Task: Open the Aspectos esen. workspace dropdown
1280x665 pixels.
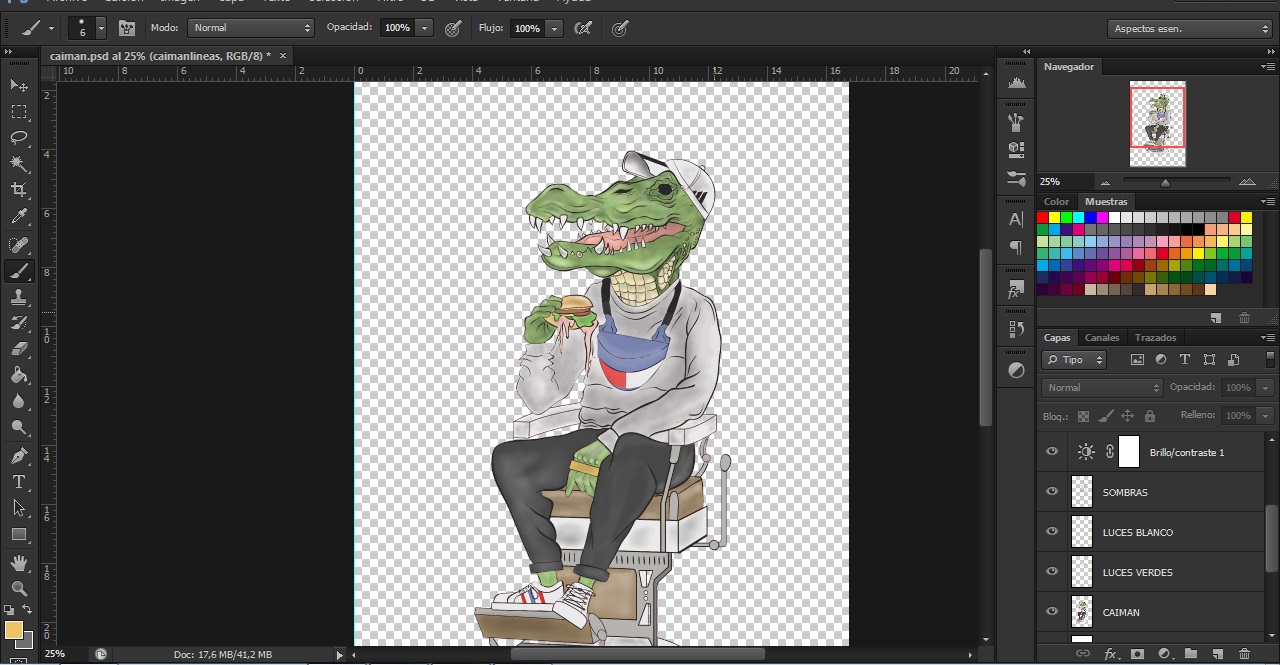Action: point(1189,29)
